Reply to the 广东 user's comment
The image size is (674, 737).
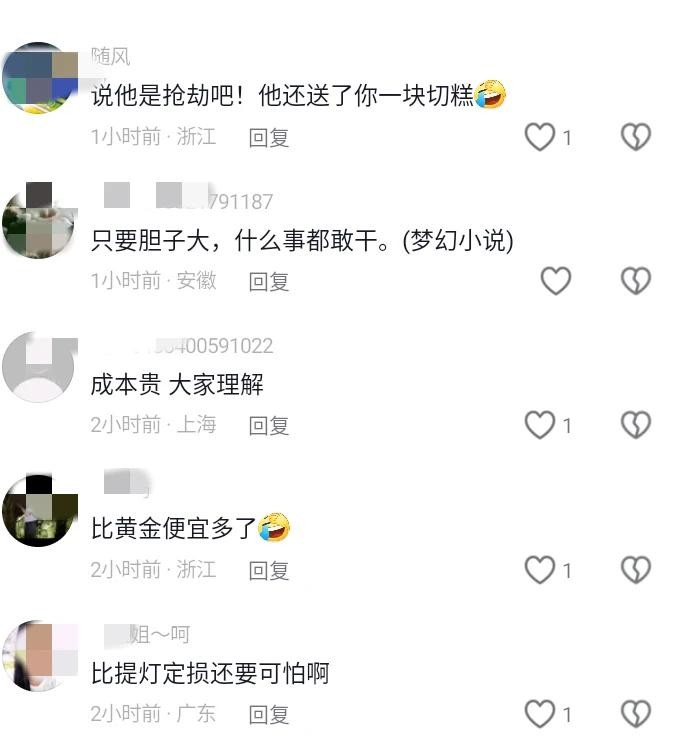pos(268,714)
